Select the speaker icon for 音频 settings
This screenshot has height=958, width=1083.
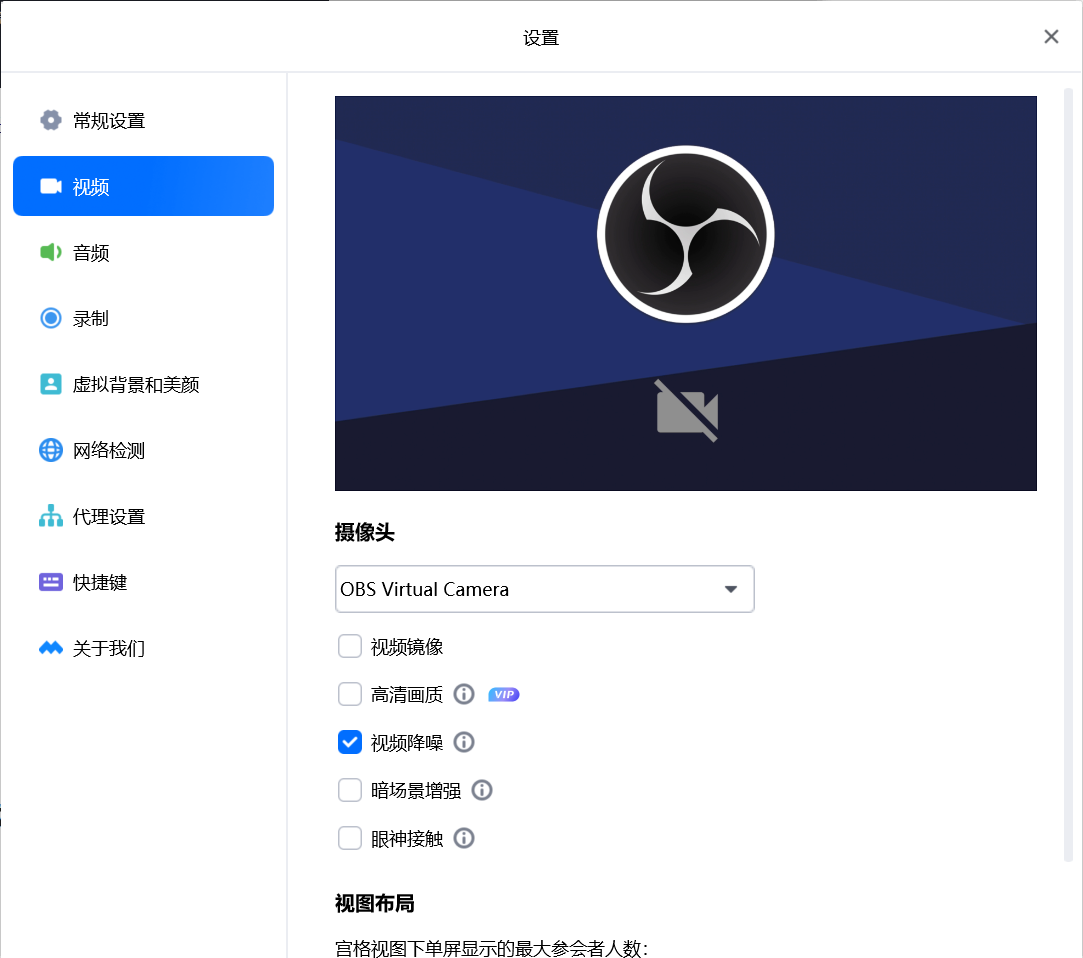pyautogui.click(x=50, y=252)
